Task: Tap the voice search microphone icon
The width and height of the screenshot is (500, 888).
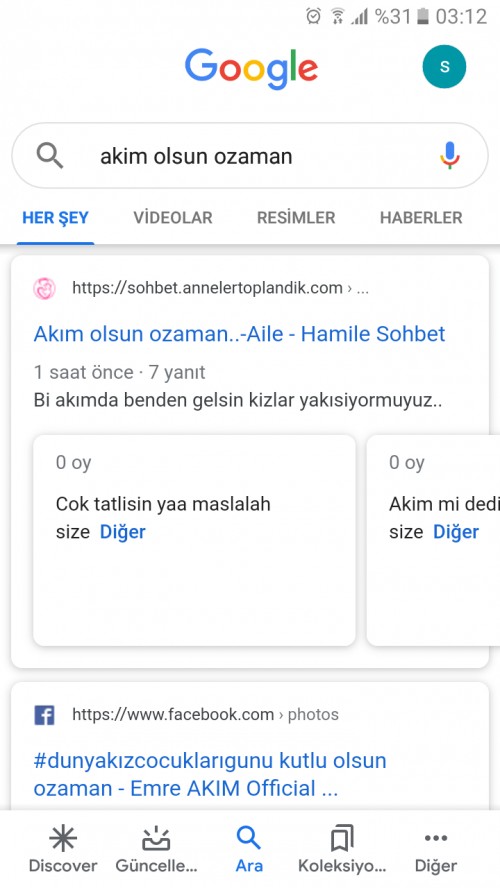Action: coord(450,156)
